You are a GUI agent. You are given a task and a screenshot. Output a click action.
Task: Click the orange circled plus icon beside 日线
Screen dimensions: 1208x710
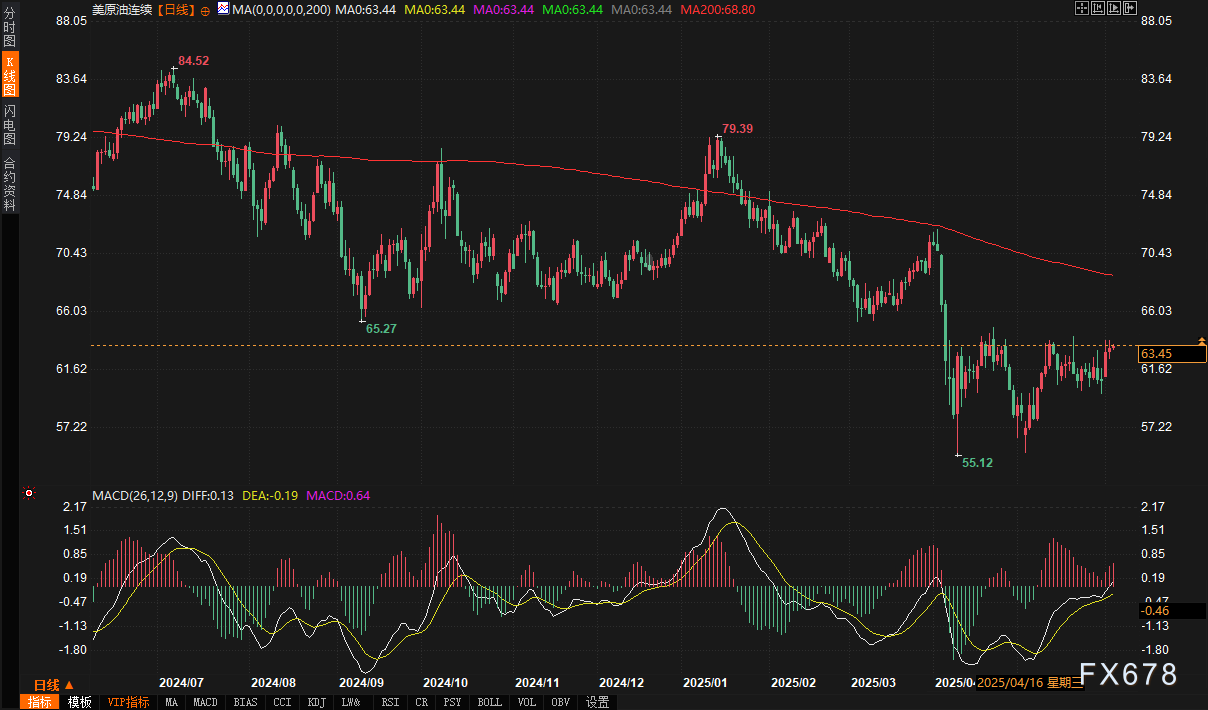pos(205,9)
